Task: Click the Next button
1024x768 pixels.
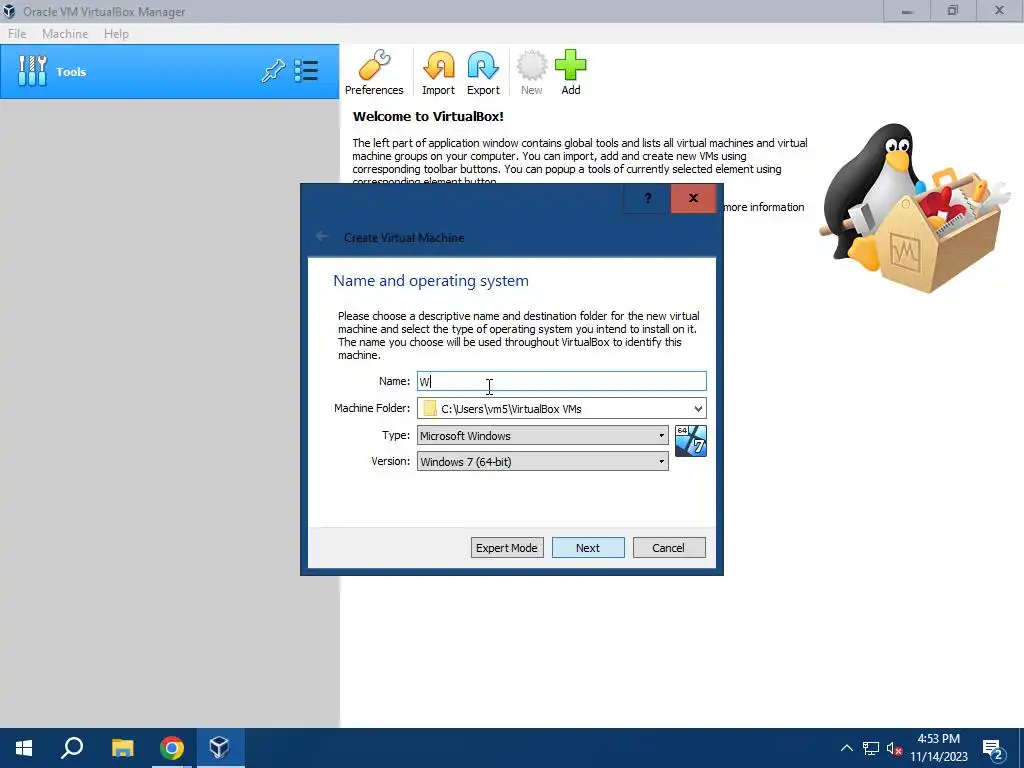Action: tap(588, 548)
